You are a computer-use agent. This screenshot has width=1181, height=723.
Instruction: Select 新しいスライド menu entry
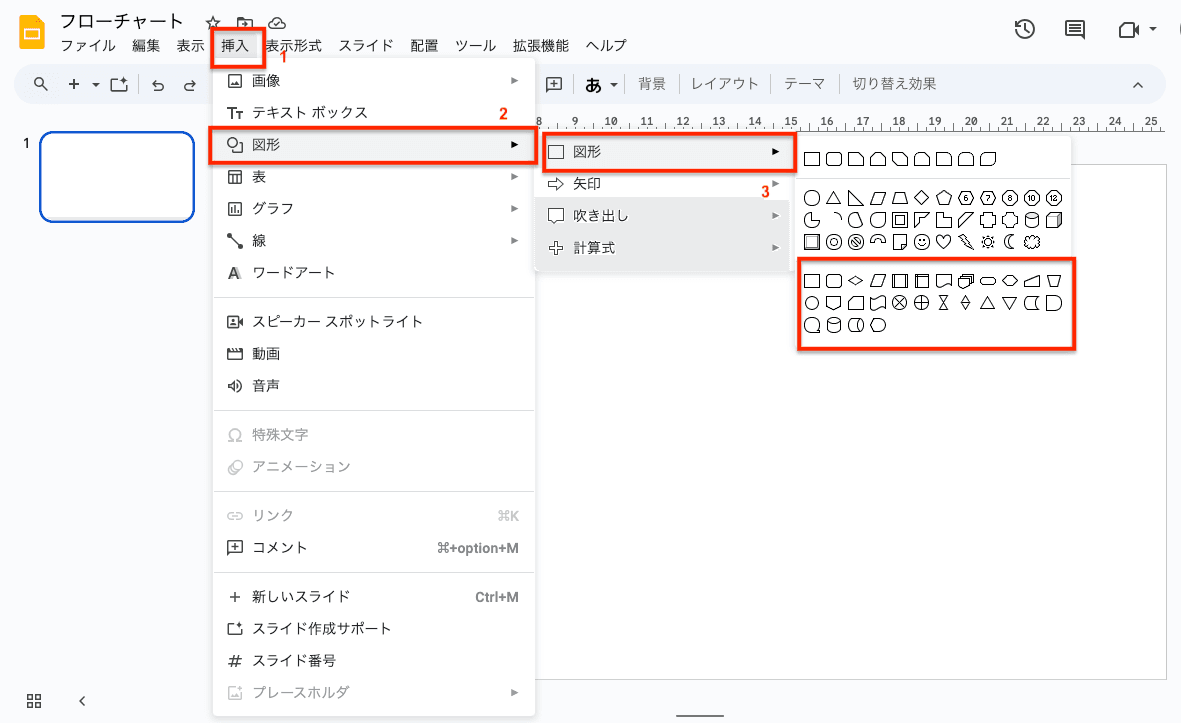301,597
